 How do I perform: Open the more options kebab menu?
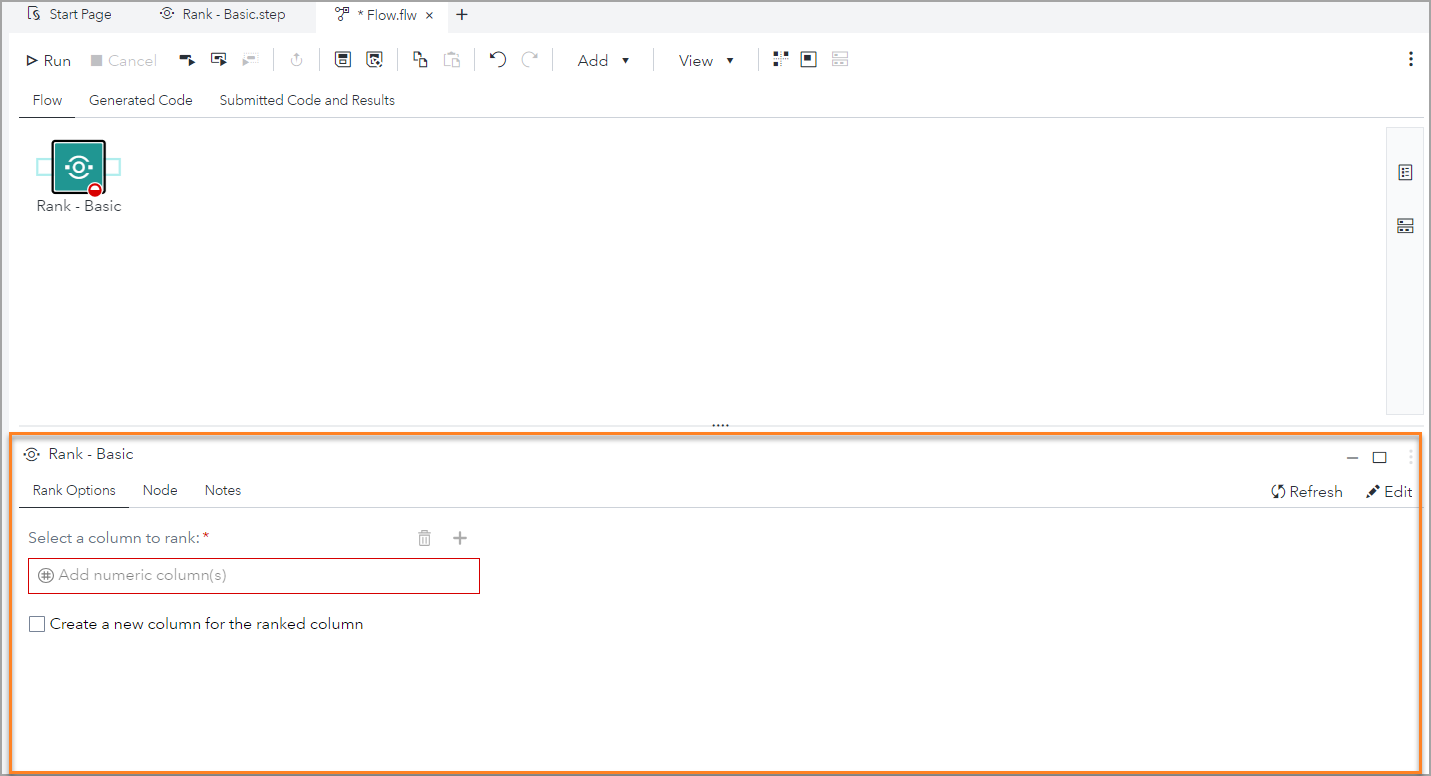[x=1410, y=59]
